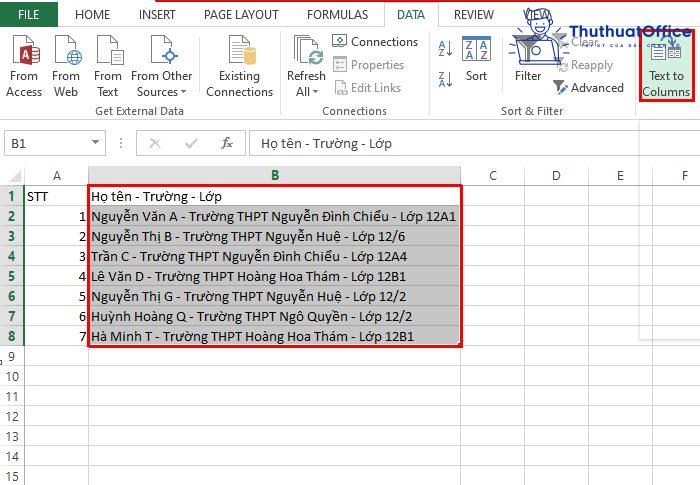
Task: Select row 1 header
Action: [x=12, y=197]
